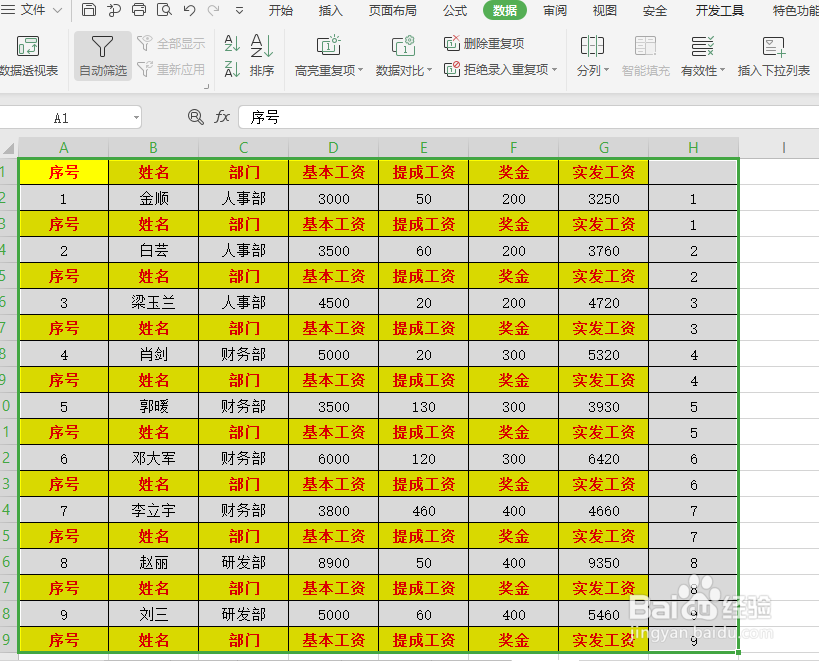Switch to the 安全 tab
819x661 pixels.
click(654, 10)
